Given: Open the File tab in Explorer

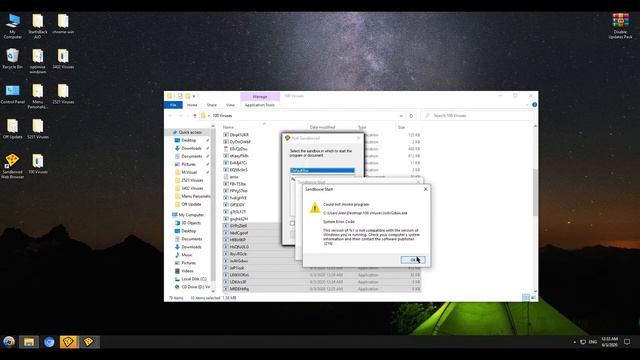Looking at the screenshot, I should (173, 105).
